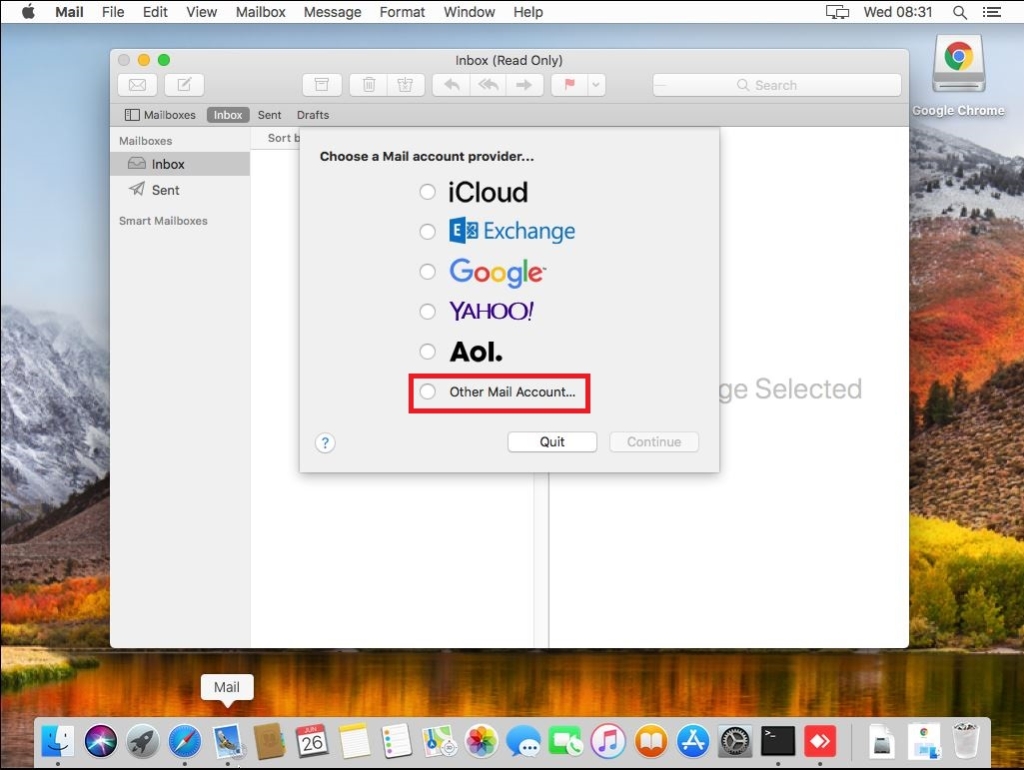Viewport: 1024px width, 770px height.
Task: Open Photos from the Dock
Action: (x=481, y=741)
